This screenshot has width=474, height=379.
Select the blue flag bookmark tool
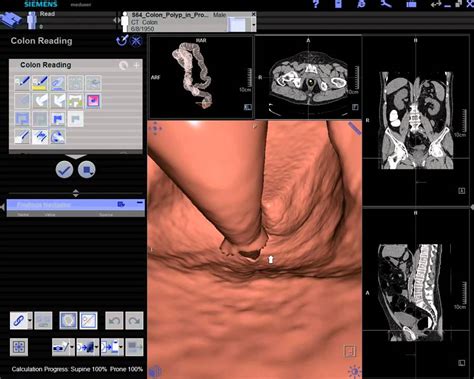[x=58, y=119]
